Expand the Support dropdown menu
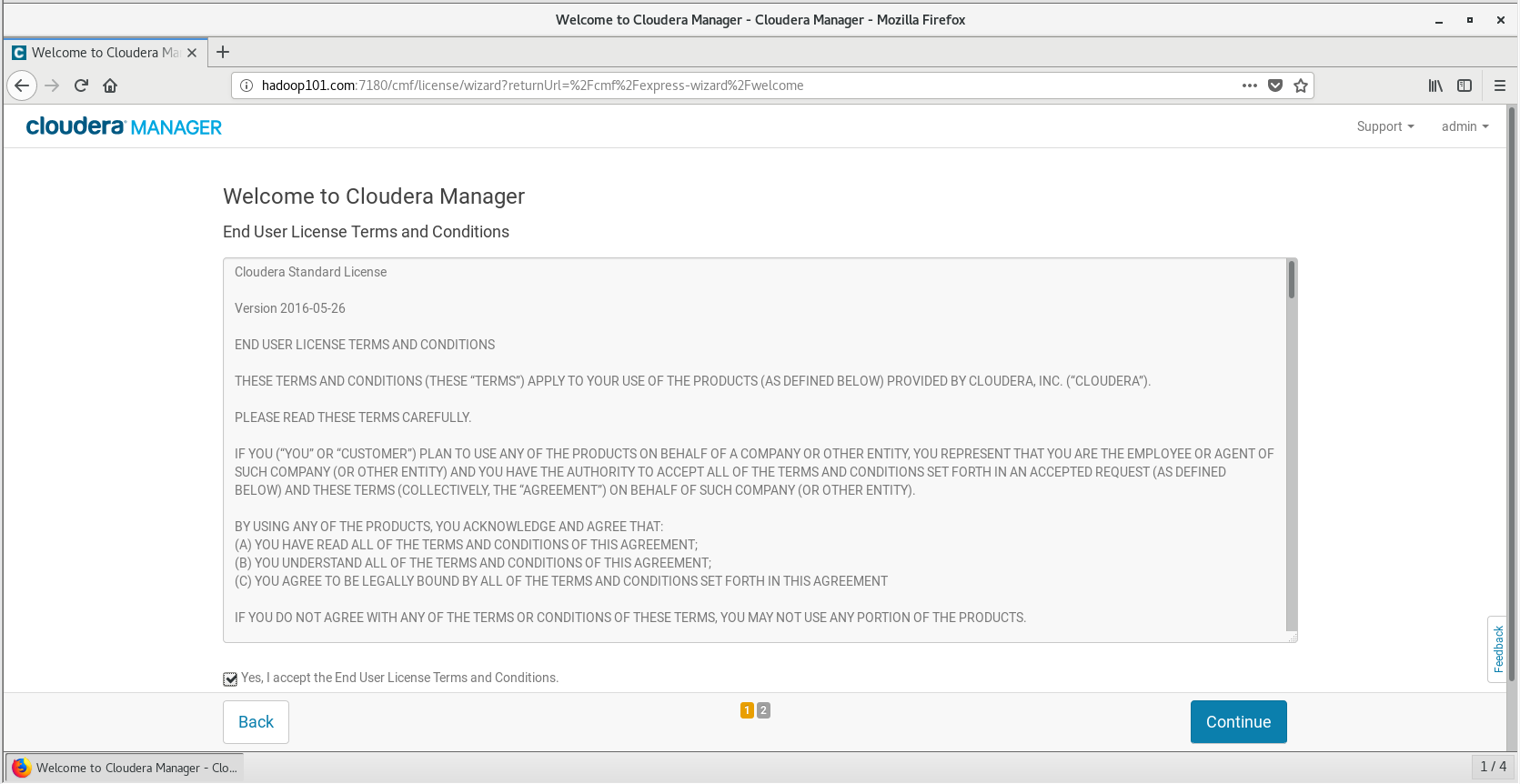This screenshot has width=1520, height=784. point(1385,126)
